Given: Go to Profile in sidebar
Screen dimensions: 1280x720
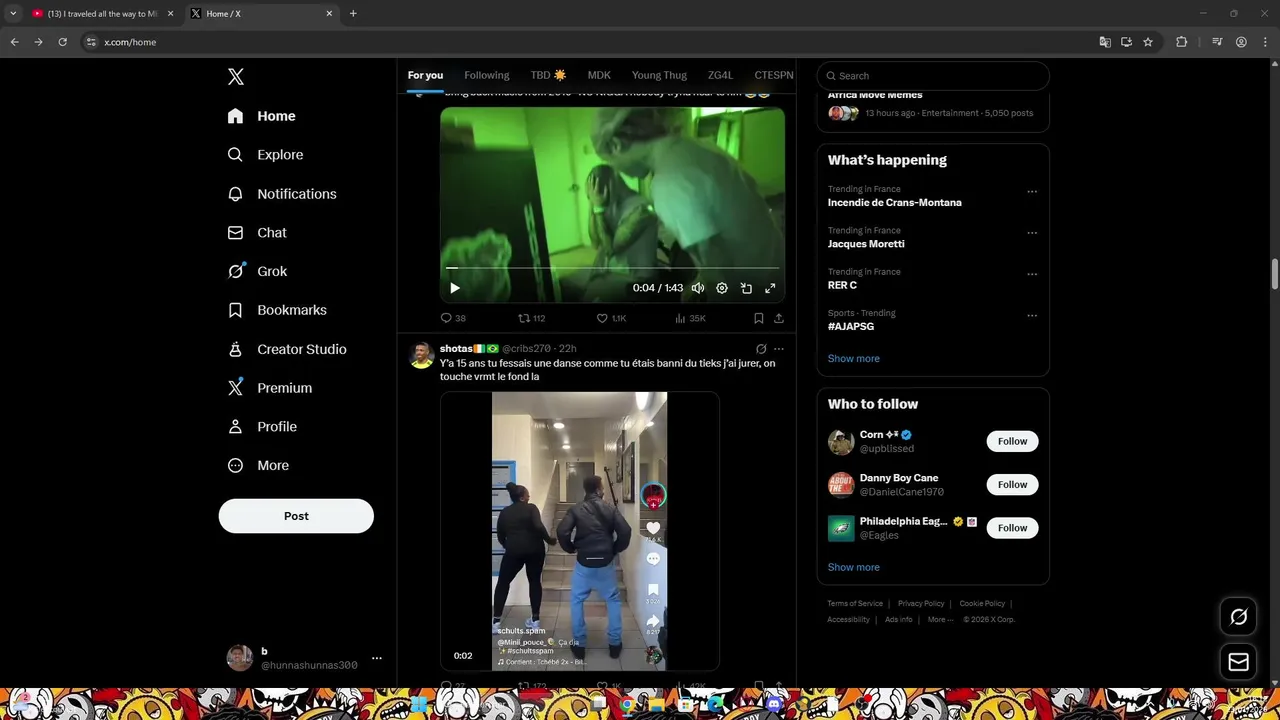Looking at the screenshot, I should click(x=262, y=427).
